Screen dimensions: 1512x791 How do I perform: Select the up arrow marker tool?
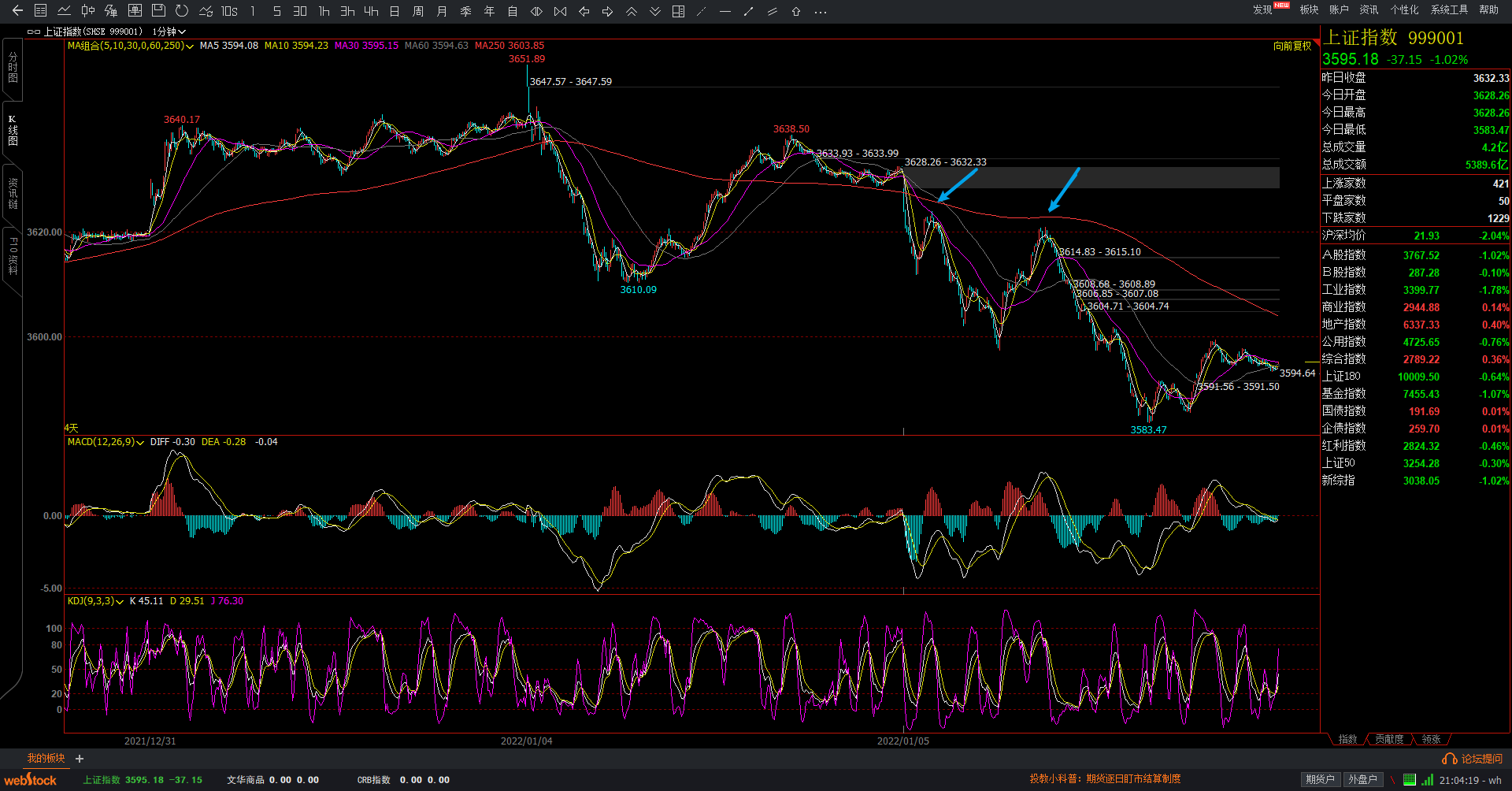pyautogui.click(x=796, y=11)
